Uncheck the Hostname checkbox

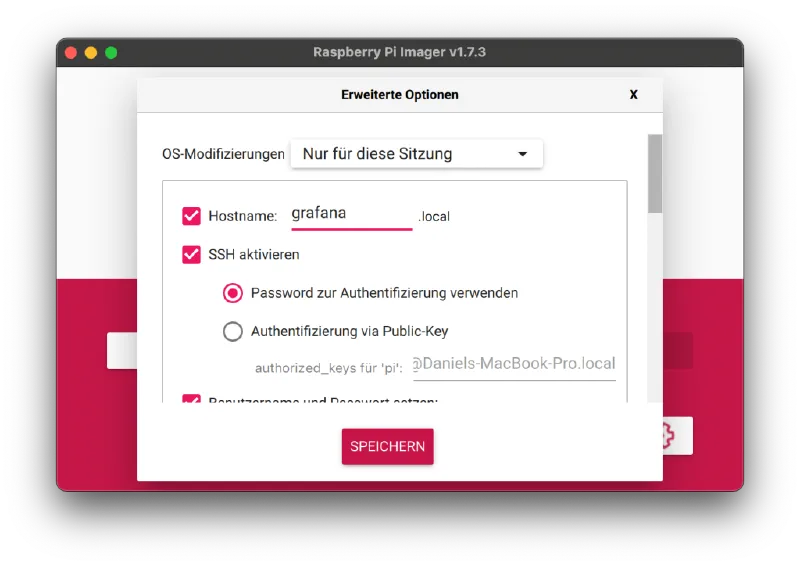pyautogui.click(x=191, y=216)
